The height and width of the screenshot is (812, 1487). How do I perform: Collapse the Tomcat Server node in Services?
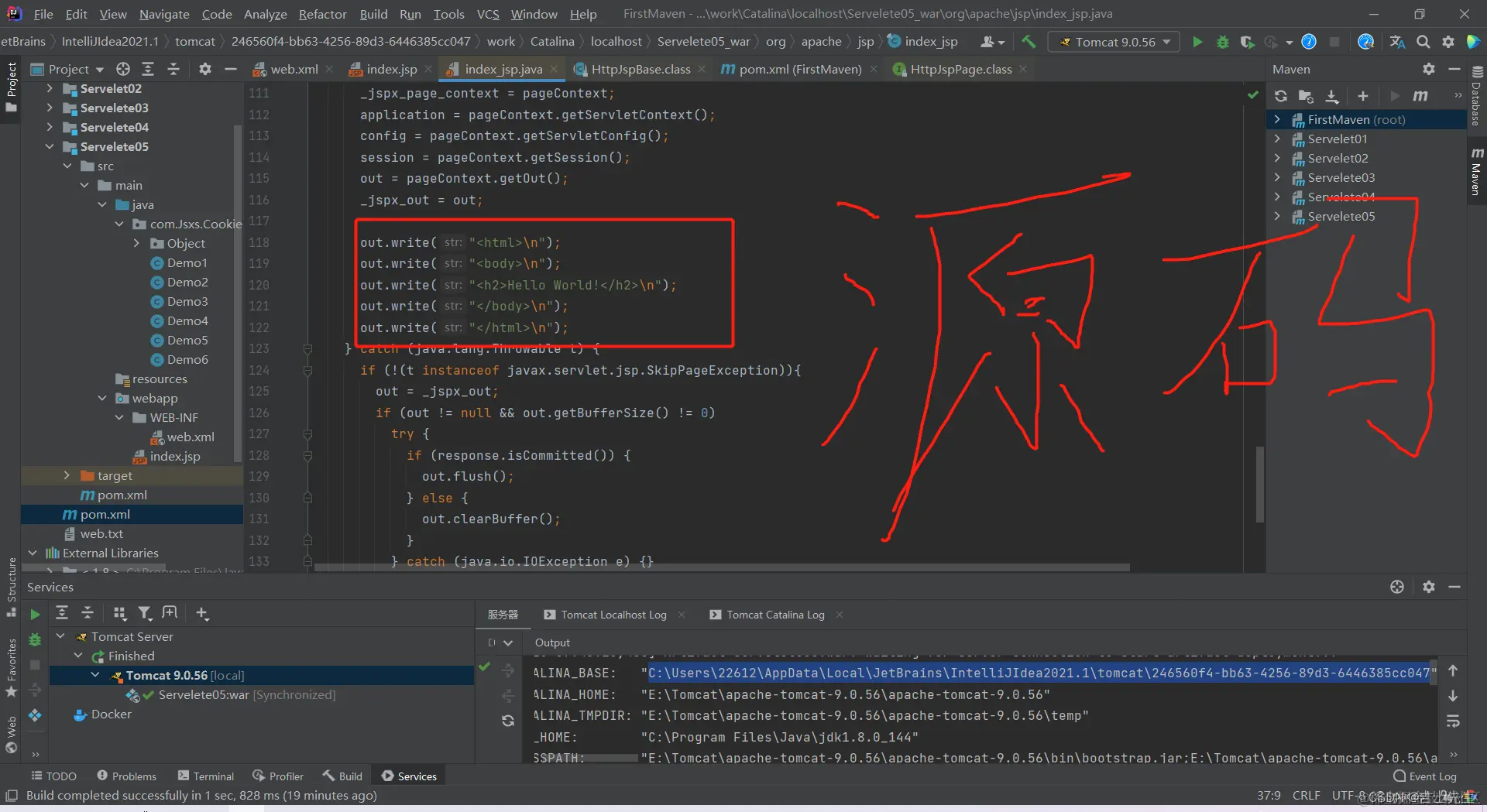(x=60, y=636)
